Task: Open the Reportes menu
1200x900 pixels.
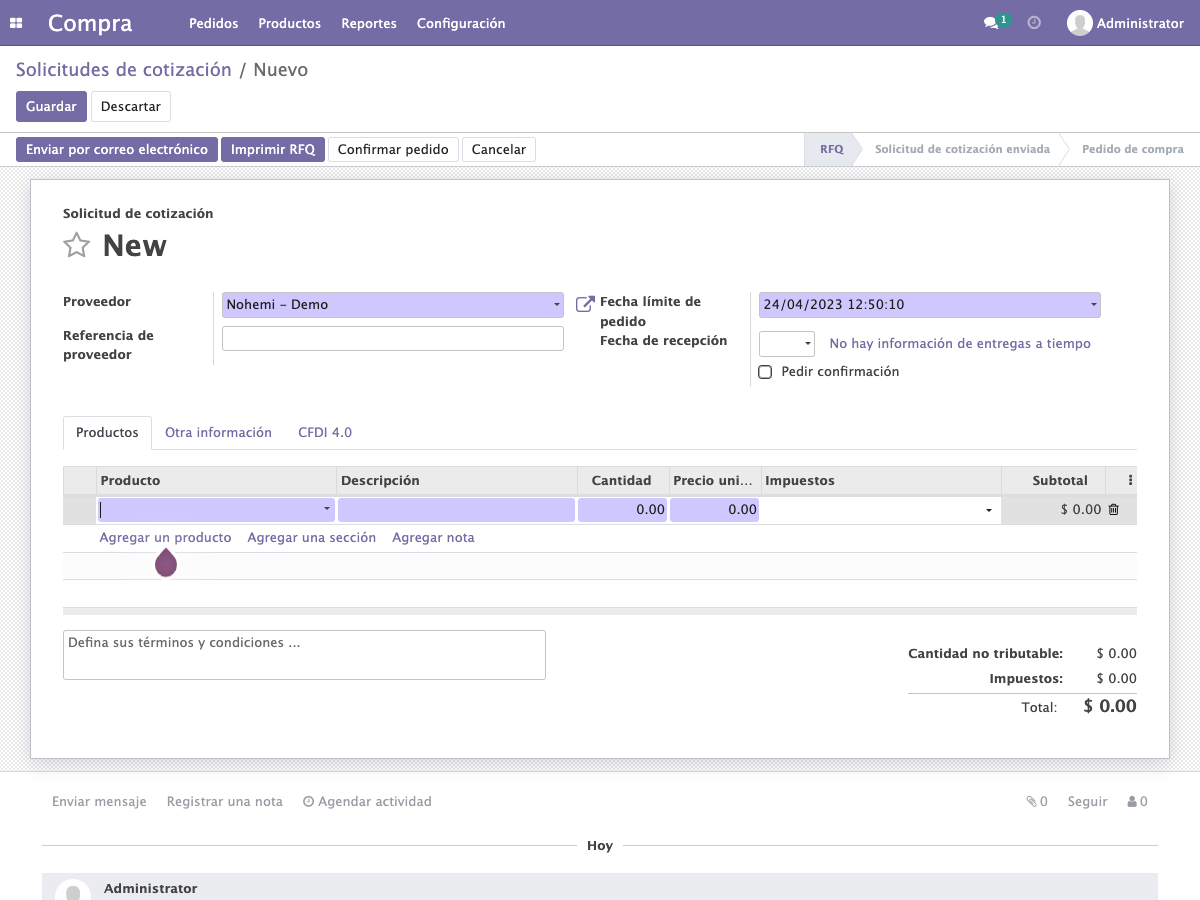Action: click(369, 23)
